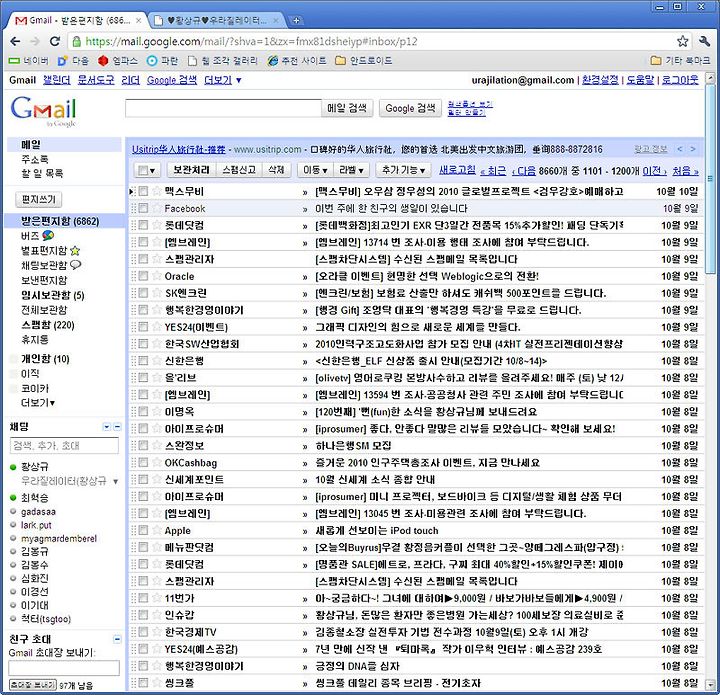Click the Gmail logo

coord(44,111)
